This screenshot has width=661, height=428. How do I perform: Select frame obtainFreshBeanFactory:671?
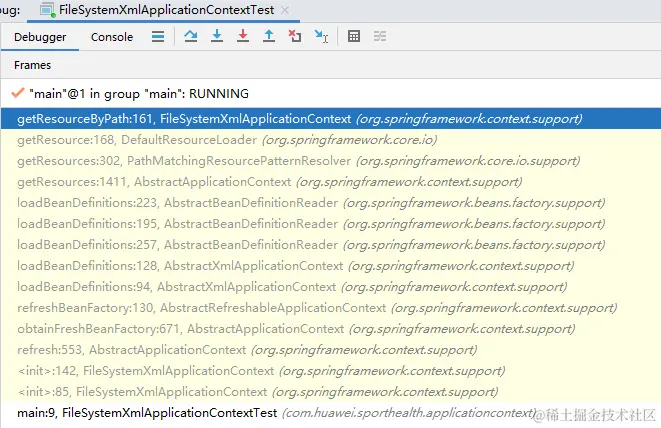tap(331, 329)
